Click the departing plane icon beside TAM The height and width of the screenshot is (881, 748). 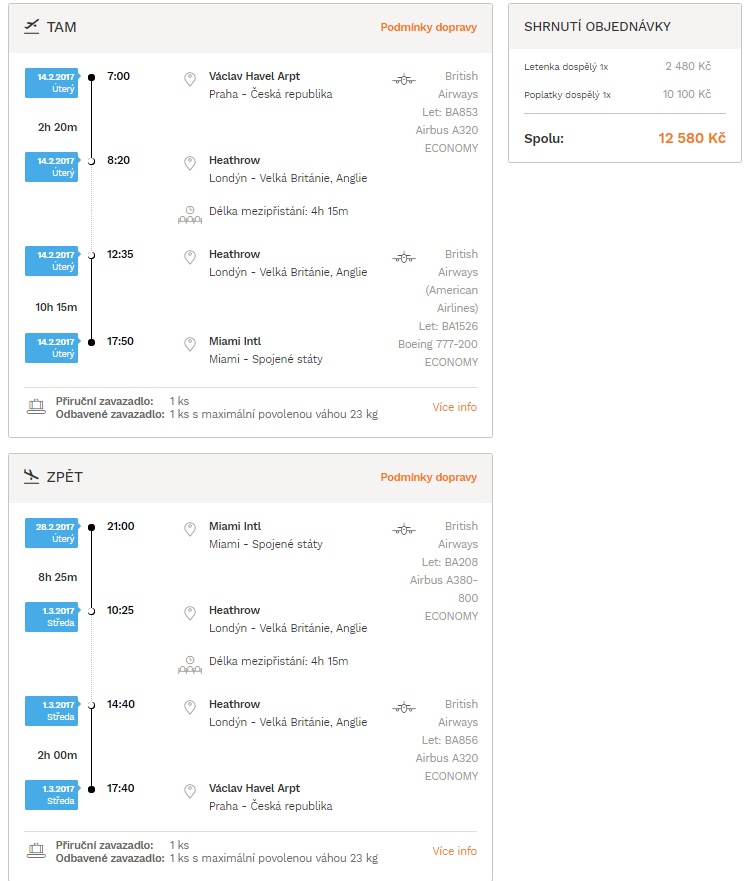(x=31, y=26)
